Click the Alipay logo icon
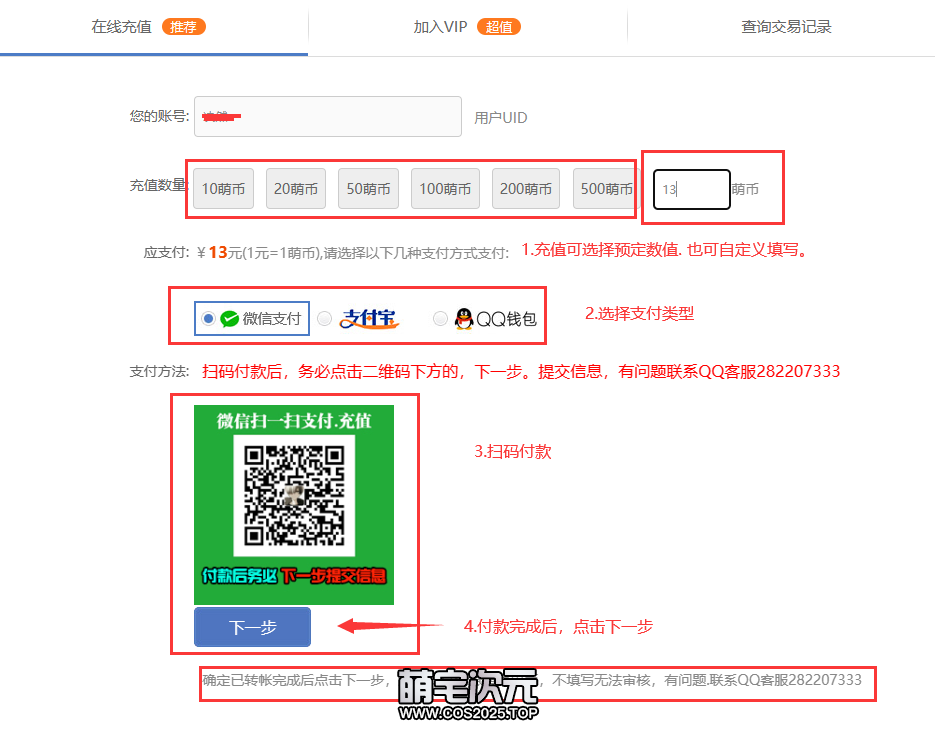This screenshot has height=731, width=935. (x=369, y=319)
